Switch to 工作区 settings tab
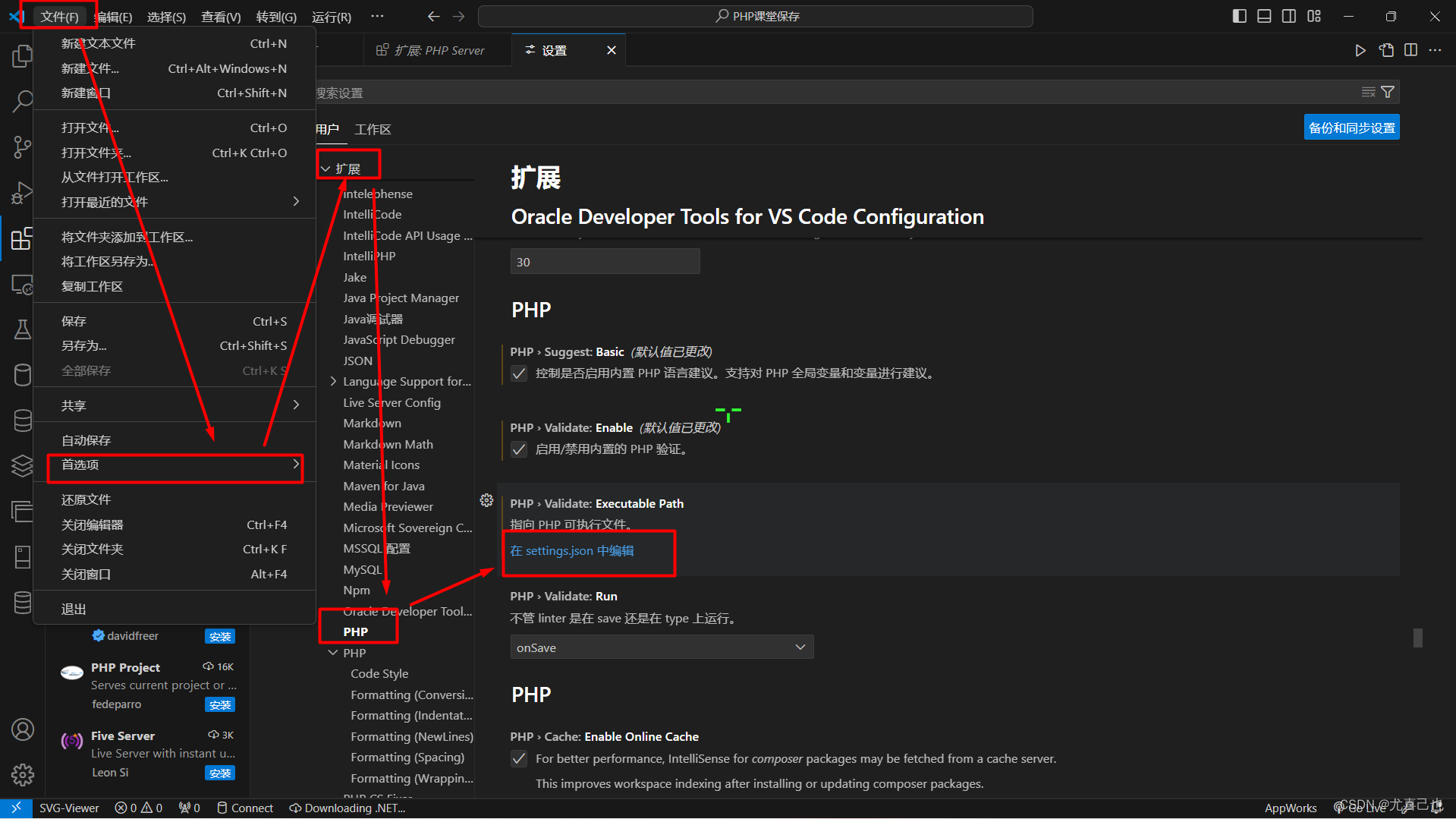The image size is (1456, 819). (x=373, y=129)
